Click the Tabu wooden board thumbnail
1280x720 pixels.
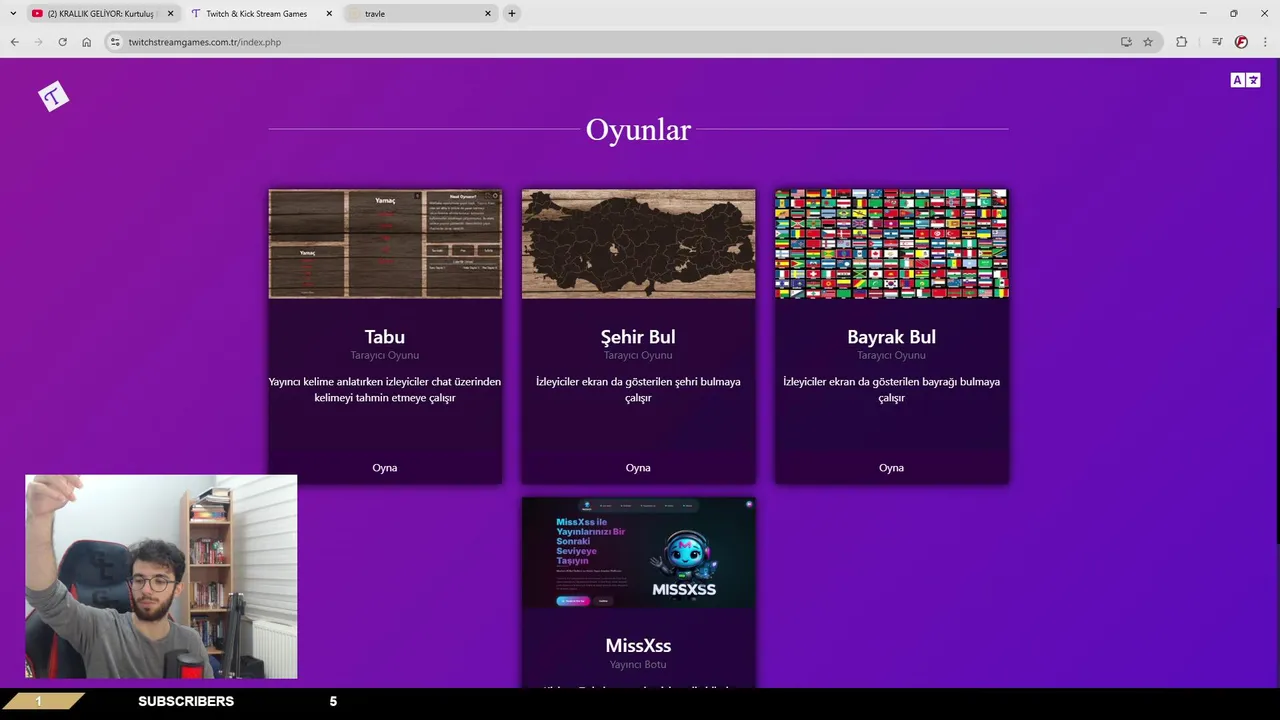(x=385, y=243)
